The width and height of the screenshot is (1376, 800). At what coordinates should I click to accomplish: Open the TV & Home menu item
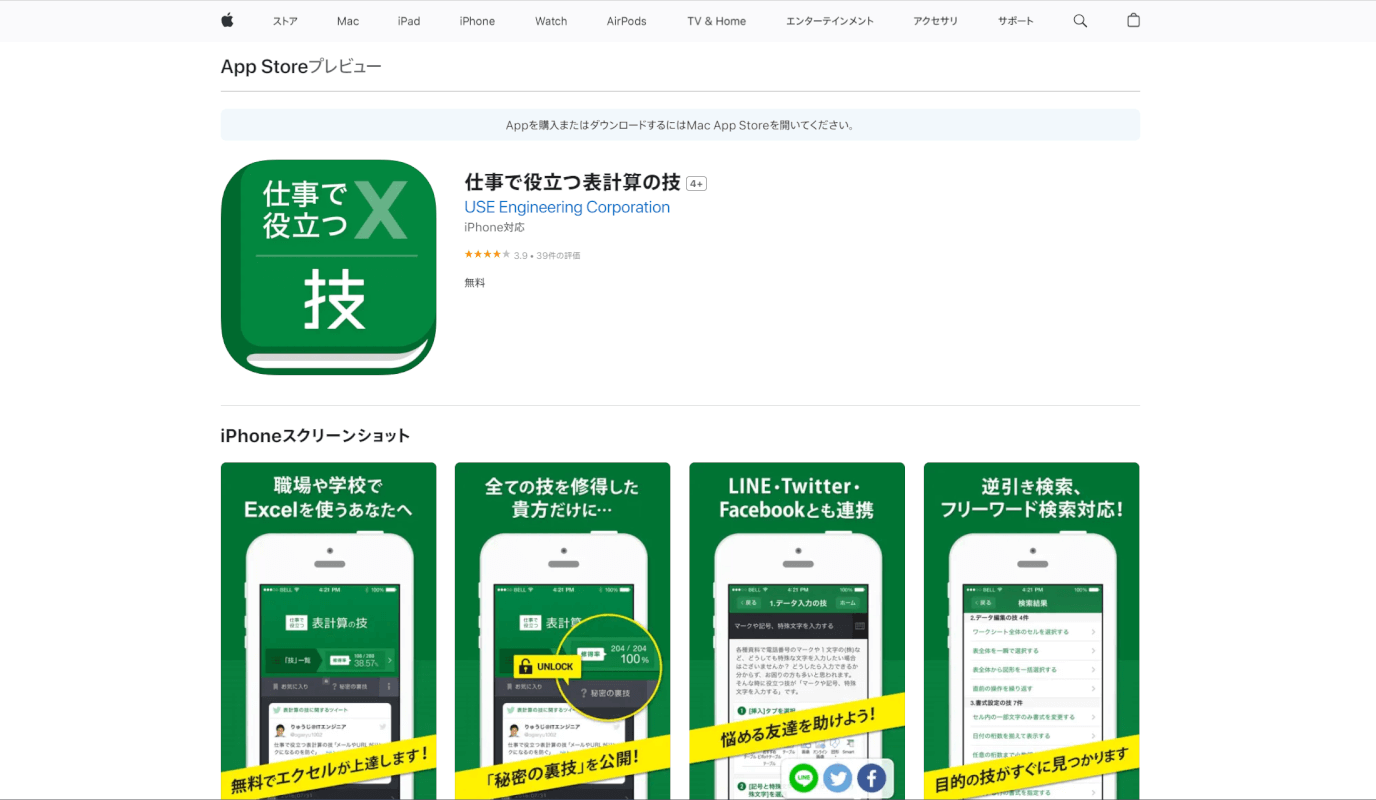716,21
